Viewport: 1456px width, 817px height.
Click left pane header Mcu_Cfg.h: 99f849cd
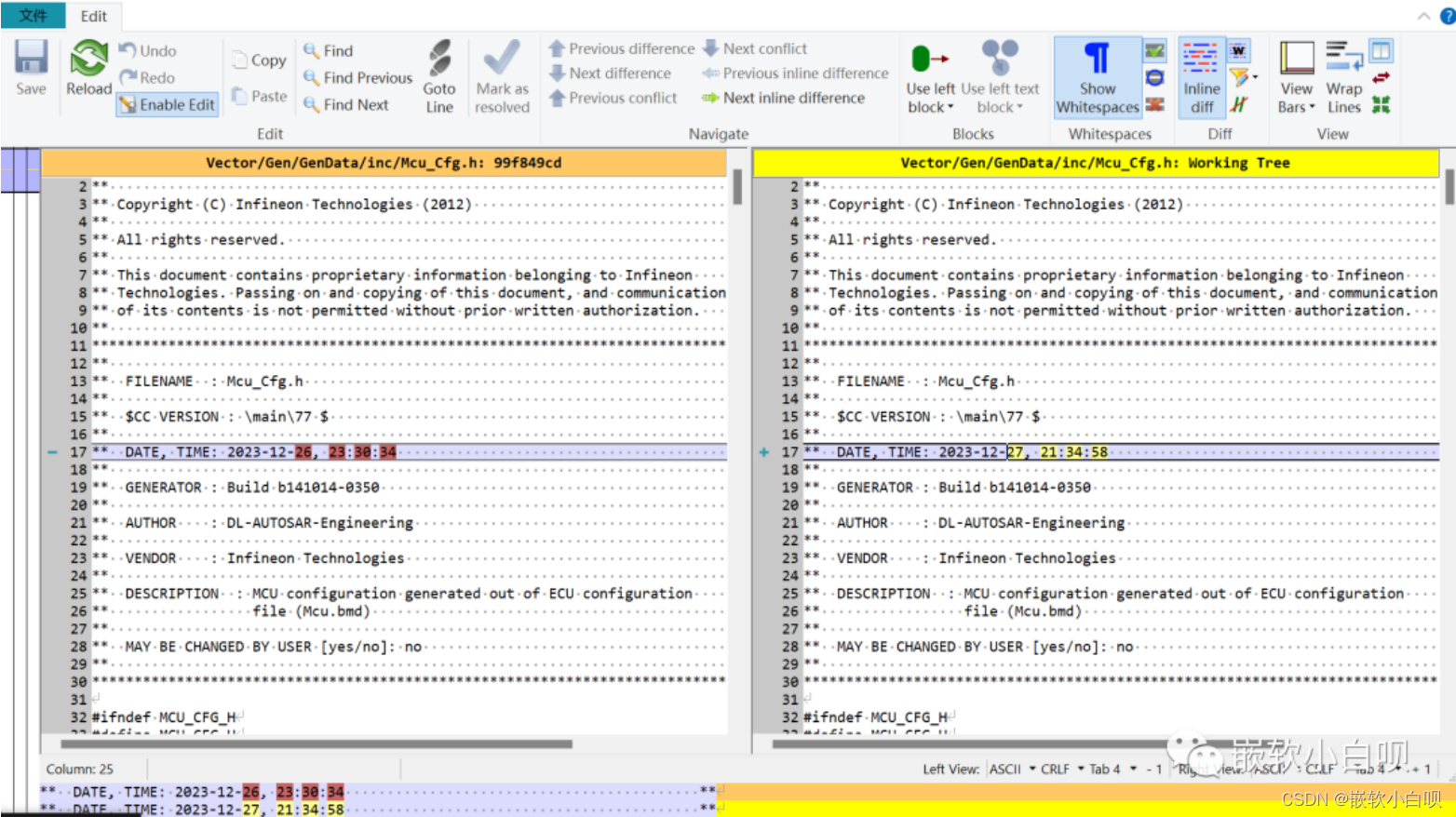(384, 163)
